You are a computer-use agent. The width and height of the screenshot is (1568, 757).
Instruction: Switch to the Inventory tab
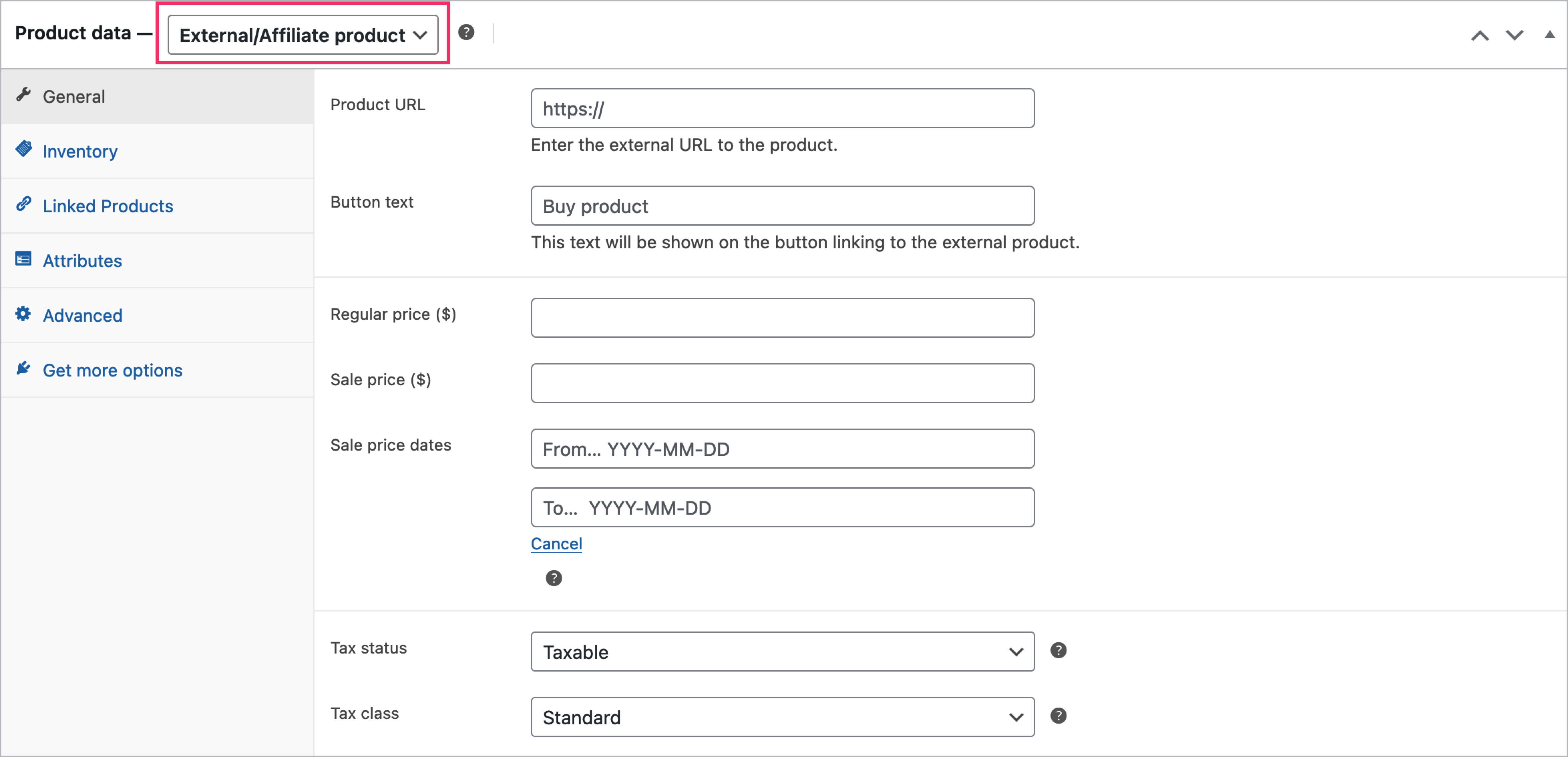pyautogui.click(x=80, y=151)
